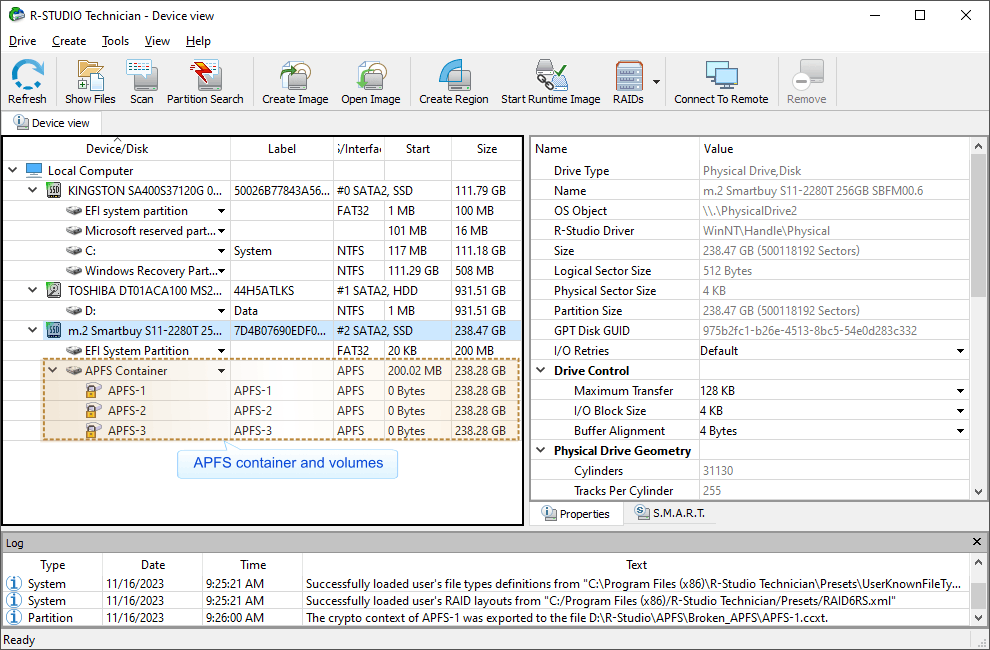This screenshot has width=990, height=650.
Task: Select the Microsoft reserved partition row
Action: coord(263,231)
